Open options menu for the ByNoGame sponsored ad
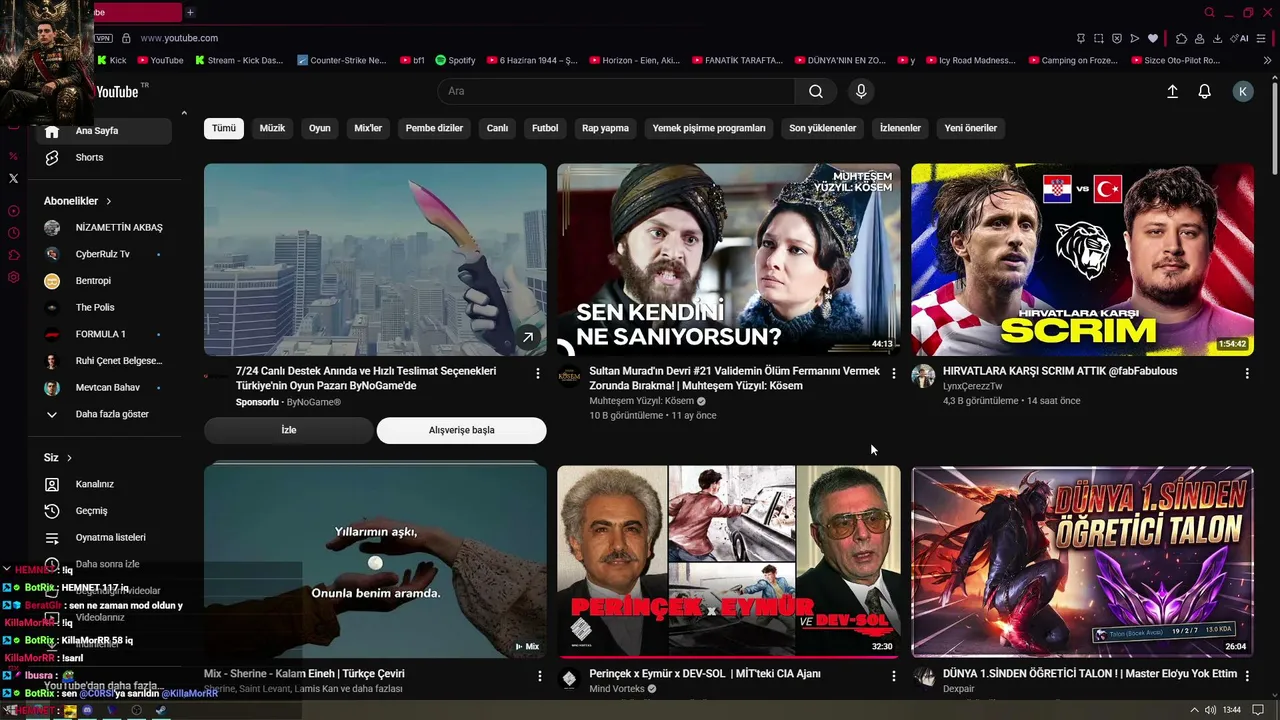This screenshot has height=720, width=1280. pos(538,373)
